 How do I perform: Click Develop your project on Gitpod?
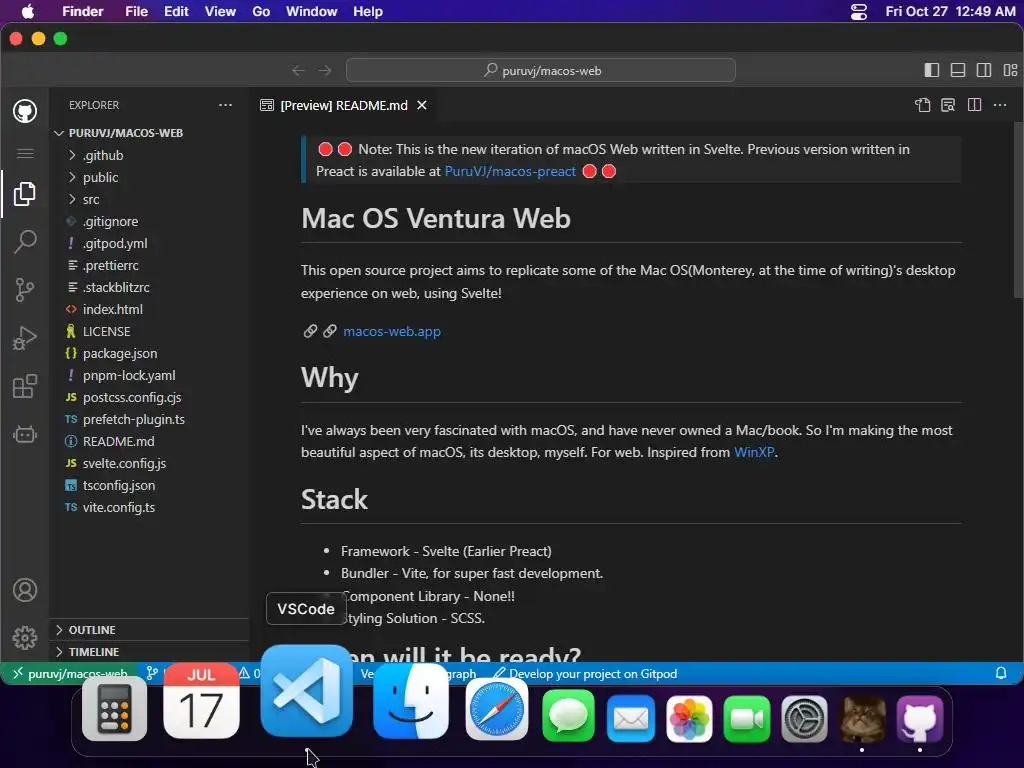585,673
